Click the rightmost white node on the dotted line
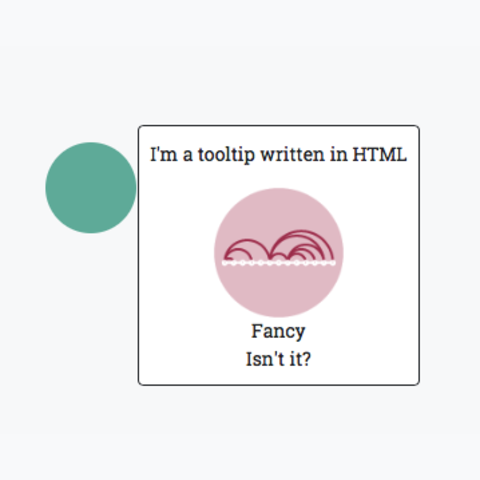This screenshot has width=480, height=480. click(x=332, y=263)
